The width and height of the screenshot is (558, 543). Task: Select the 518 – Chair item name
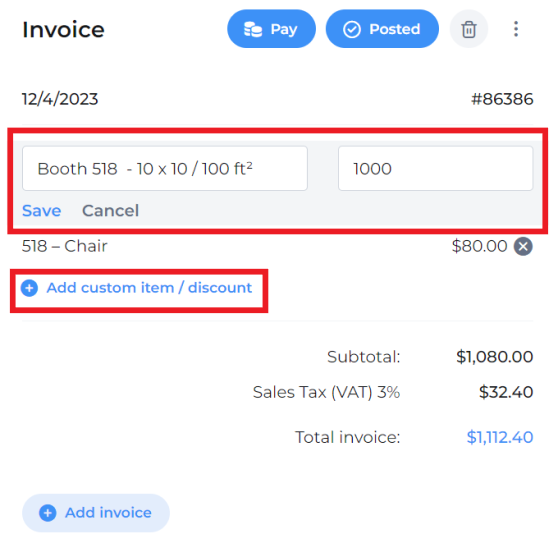coord(64,246)
